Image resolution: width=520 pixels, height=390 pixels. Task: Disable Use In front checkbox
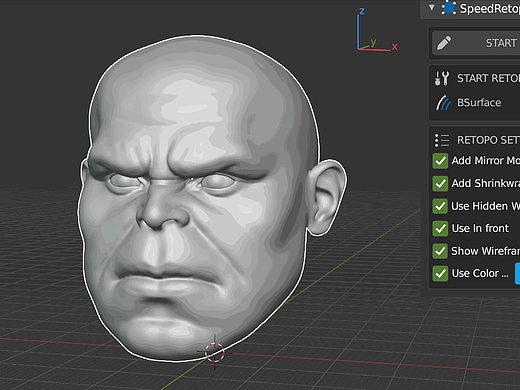click(x=440, y=229)
